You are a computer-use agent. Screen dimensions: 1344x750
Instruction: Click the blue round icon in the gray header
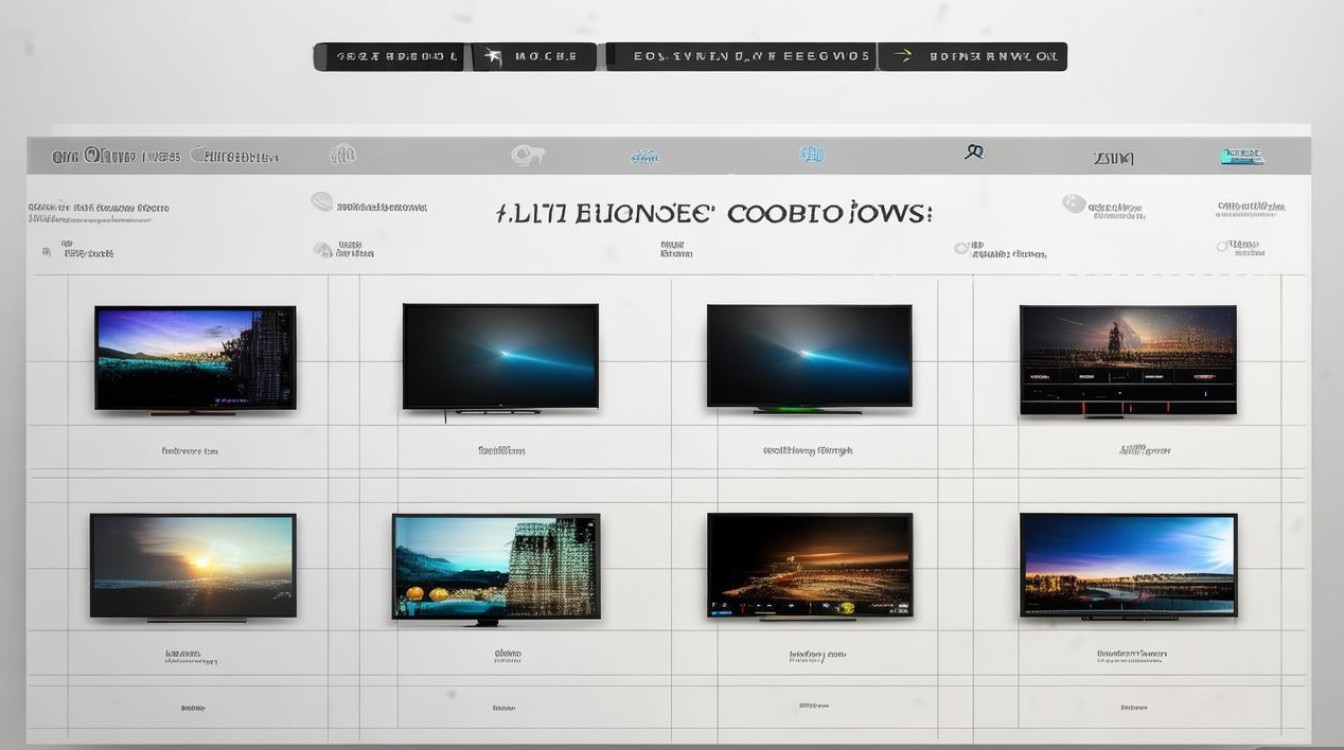[811, 154]
